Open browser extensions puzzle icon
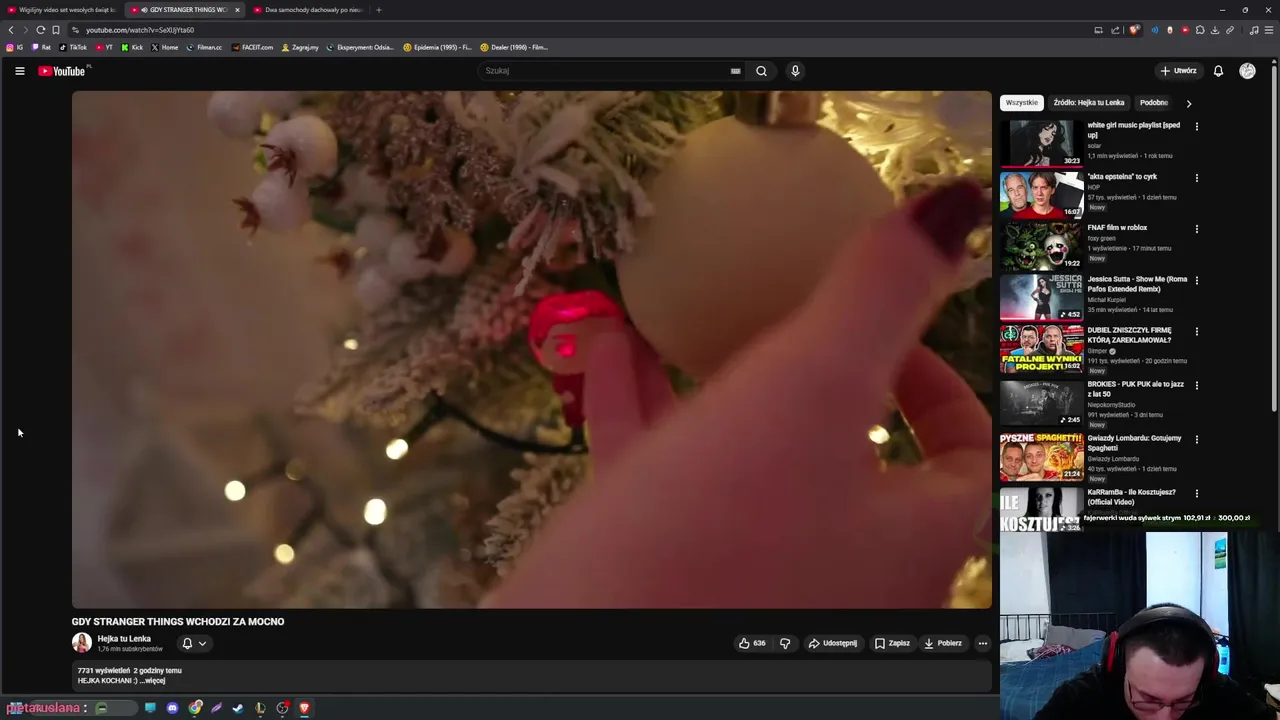This screenshot has width=1280, height=720. pyautogui.click(x=1200, y=30)
